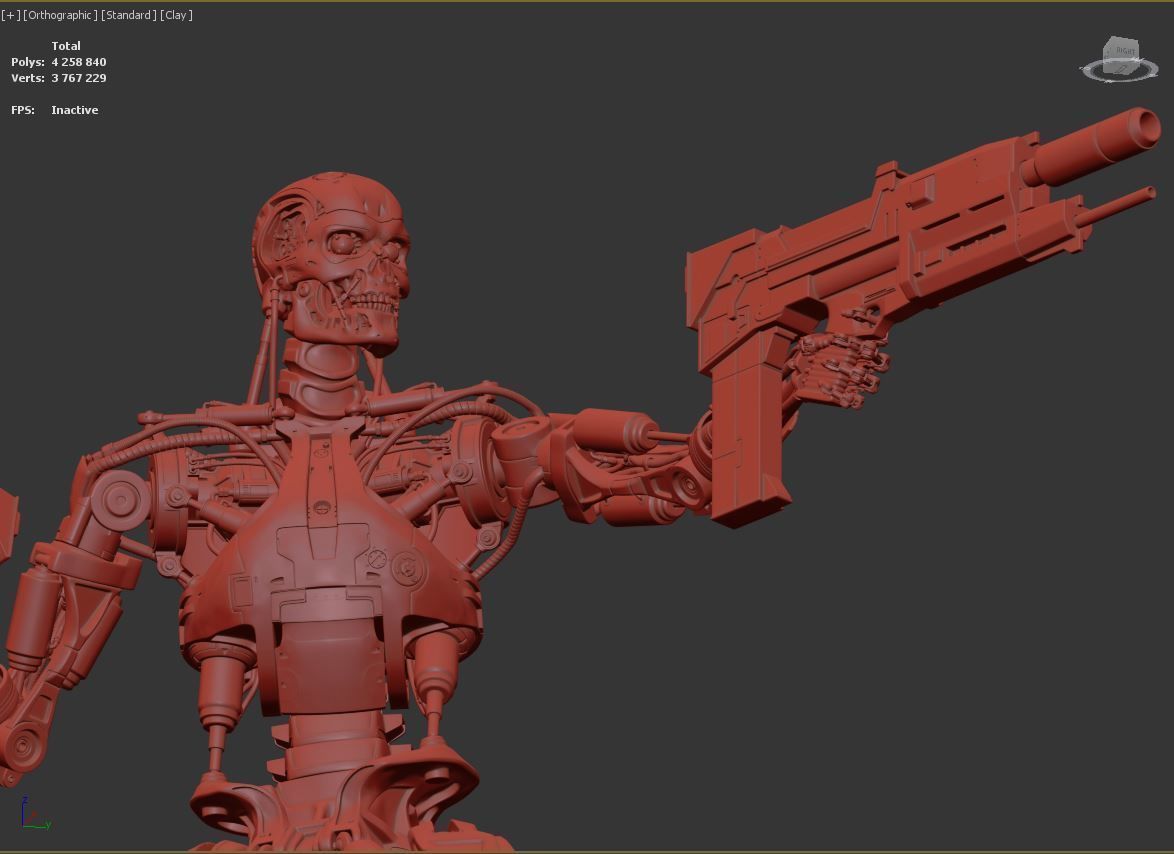Open the [+] viewport general menu
Viewport: 1174px width, 854px height.
[x=10, y=15]
